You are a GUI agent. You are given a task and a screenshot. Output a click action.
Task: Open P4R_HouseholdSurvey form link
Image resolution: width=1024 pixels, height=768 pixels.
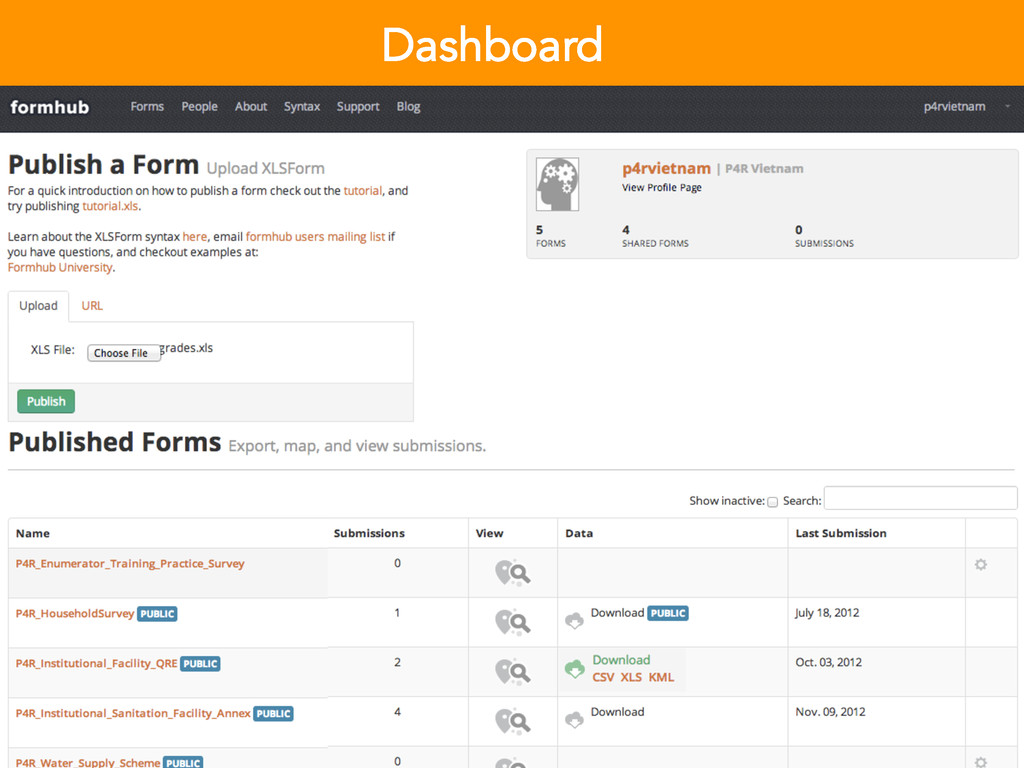coord(74,613)
